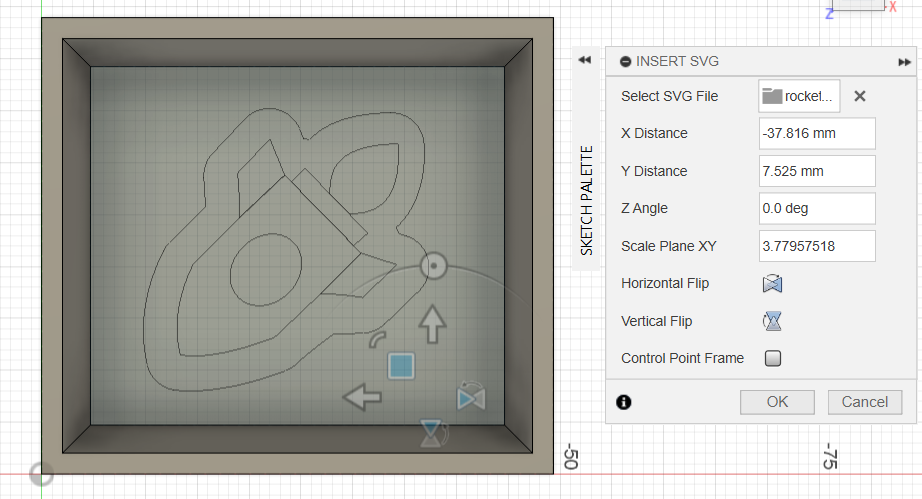Open the info icon in Insert SVG dialog
The height and width of the screenshot is (499, 922).
623,402
